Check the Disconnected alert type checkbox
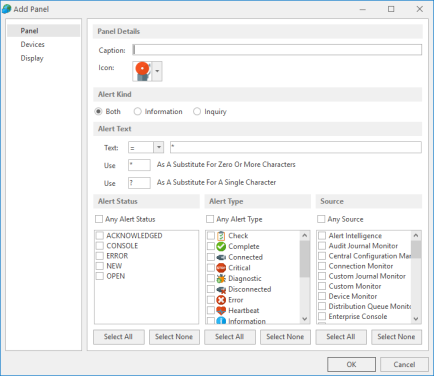The width and height of the screenshot is (434, 376). point(211,289)
